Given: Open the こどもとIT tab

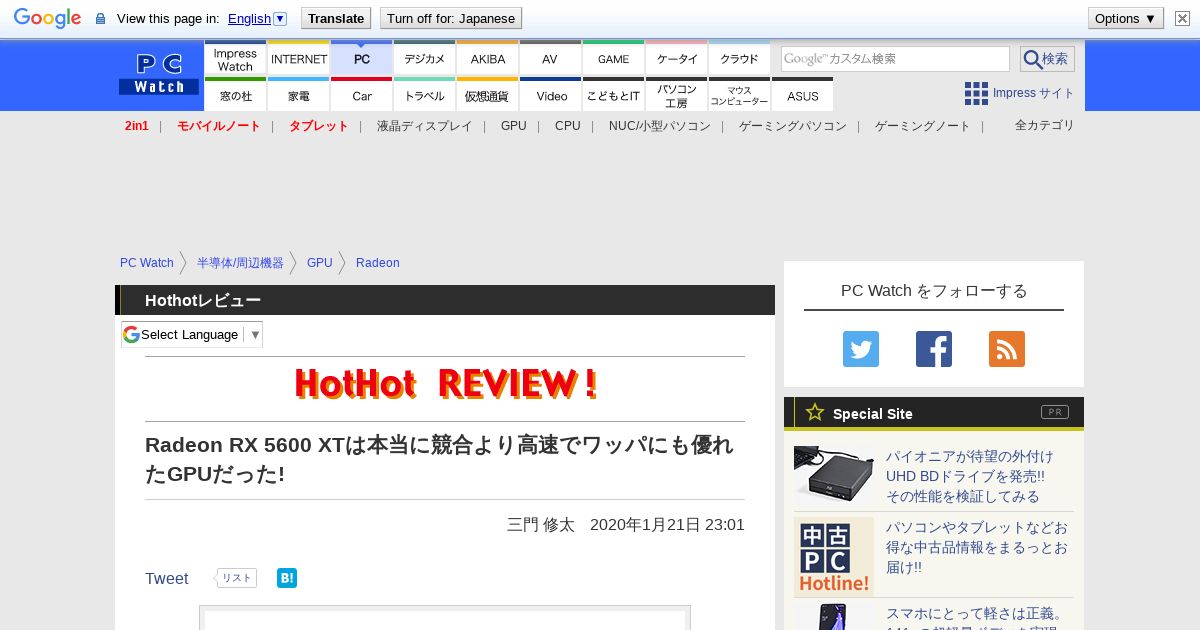Looking at the screenshot, I should pos(613,95).
